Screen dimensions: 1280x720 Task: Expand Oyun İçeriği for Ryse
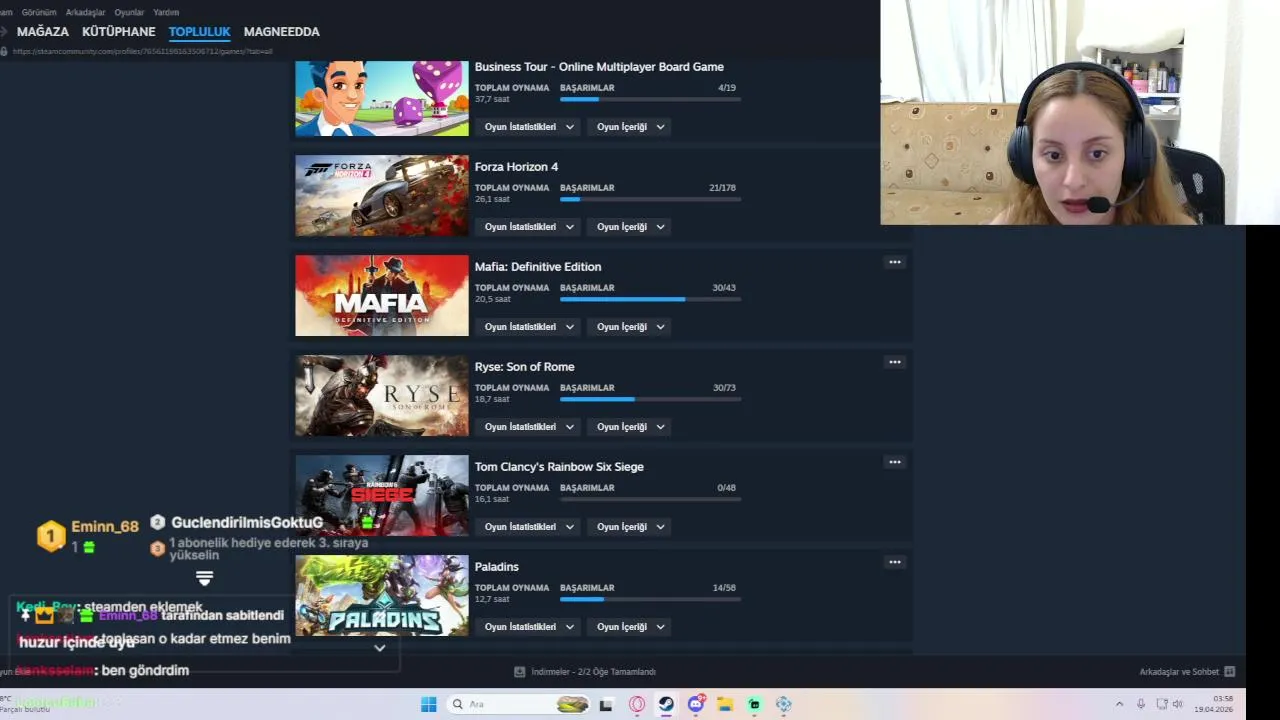[x=628, y=427]
